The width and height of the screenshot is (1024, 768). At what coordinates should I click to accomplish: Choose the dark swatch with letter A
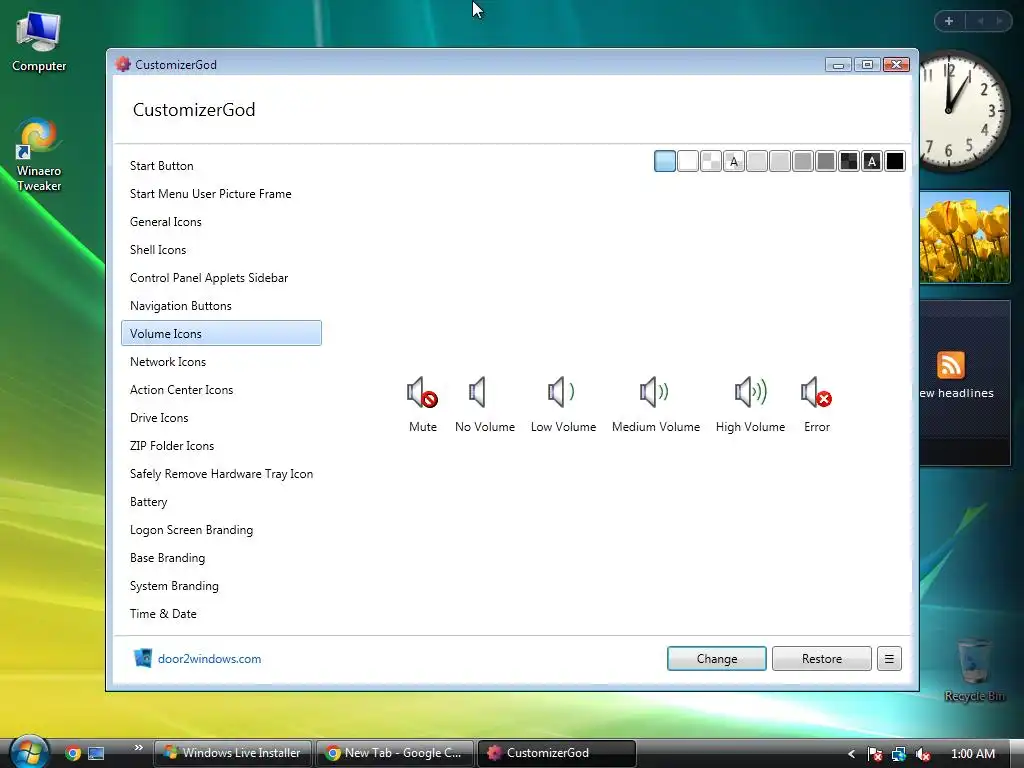click(872, 161)
